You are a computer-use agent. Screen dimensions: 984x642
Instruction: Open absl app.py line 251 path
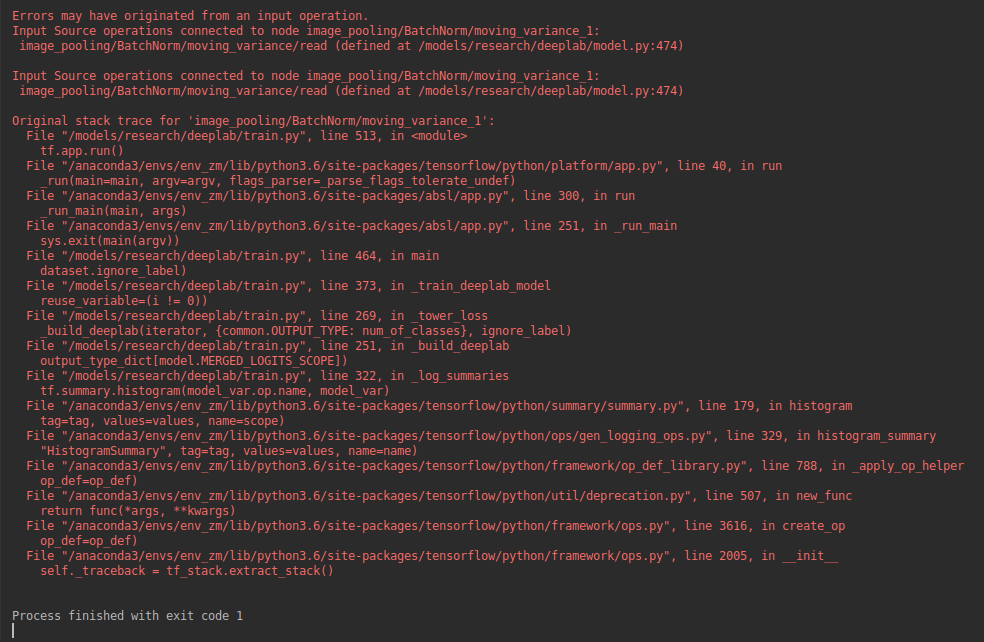tap(282, 227)
